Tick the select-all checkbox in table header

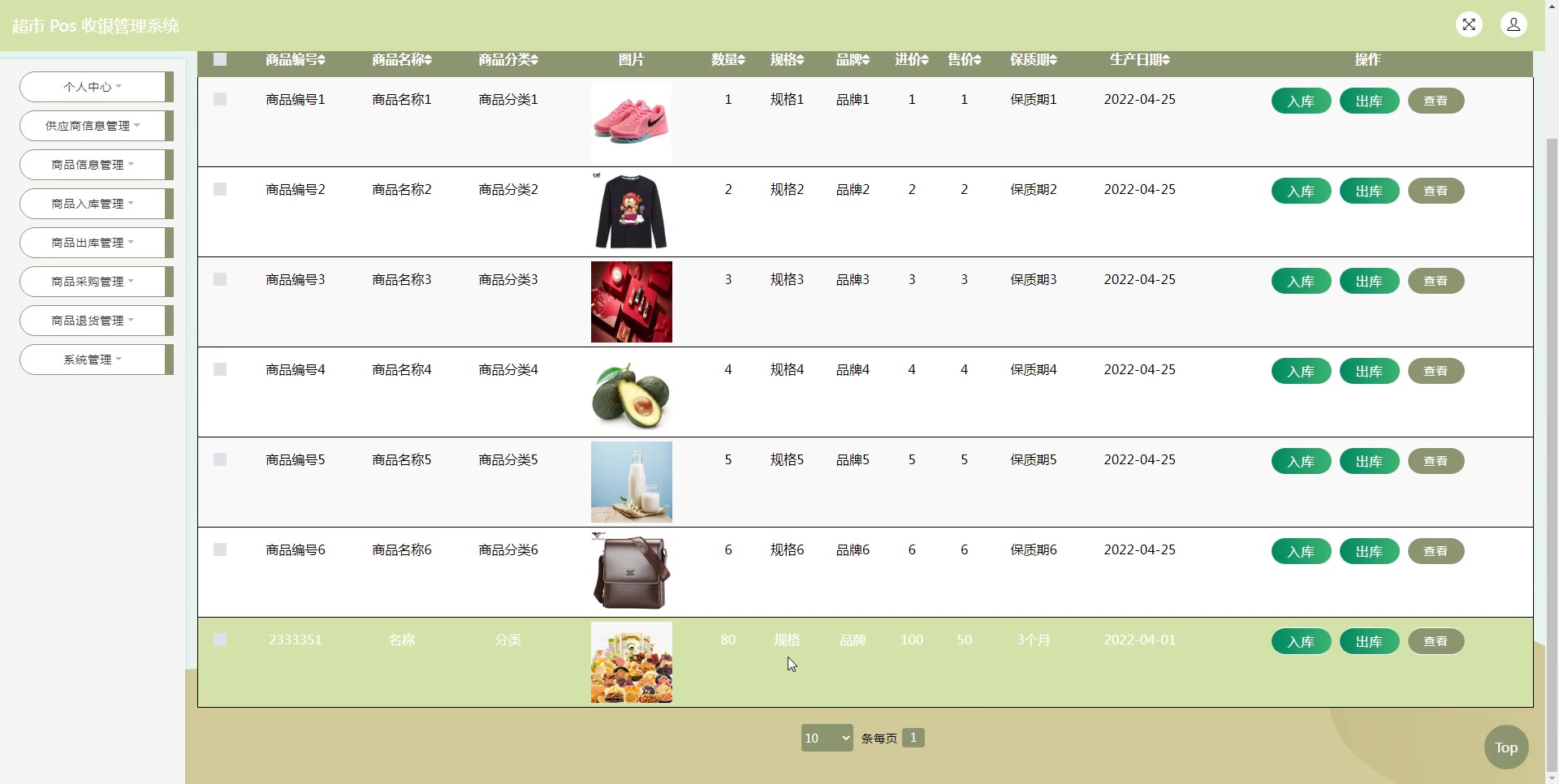pyautogui.click(x=220, y=59)
